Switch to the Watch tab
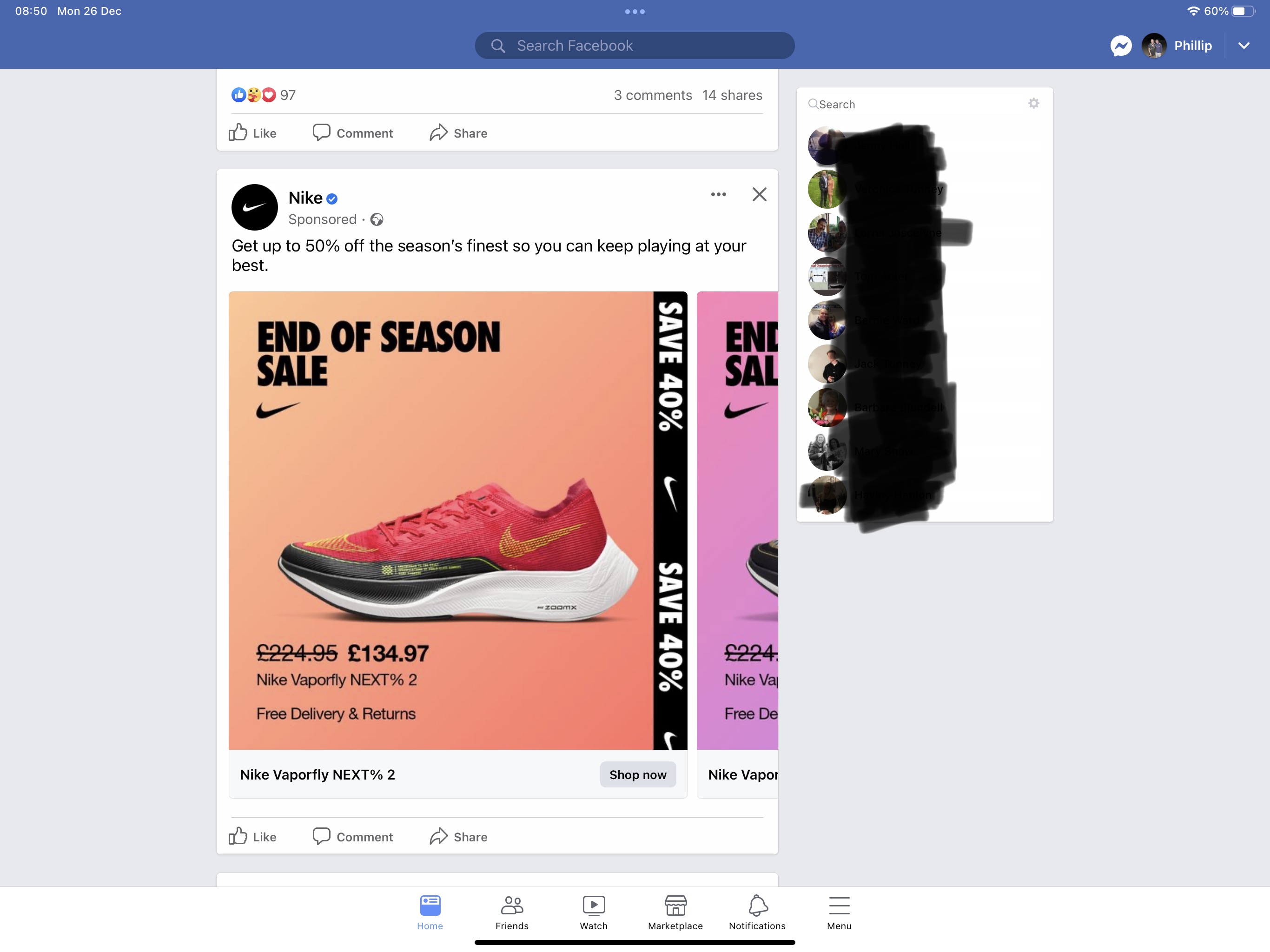1270x952 pixels. 593,913
